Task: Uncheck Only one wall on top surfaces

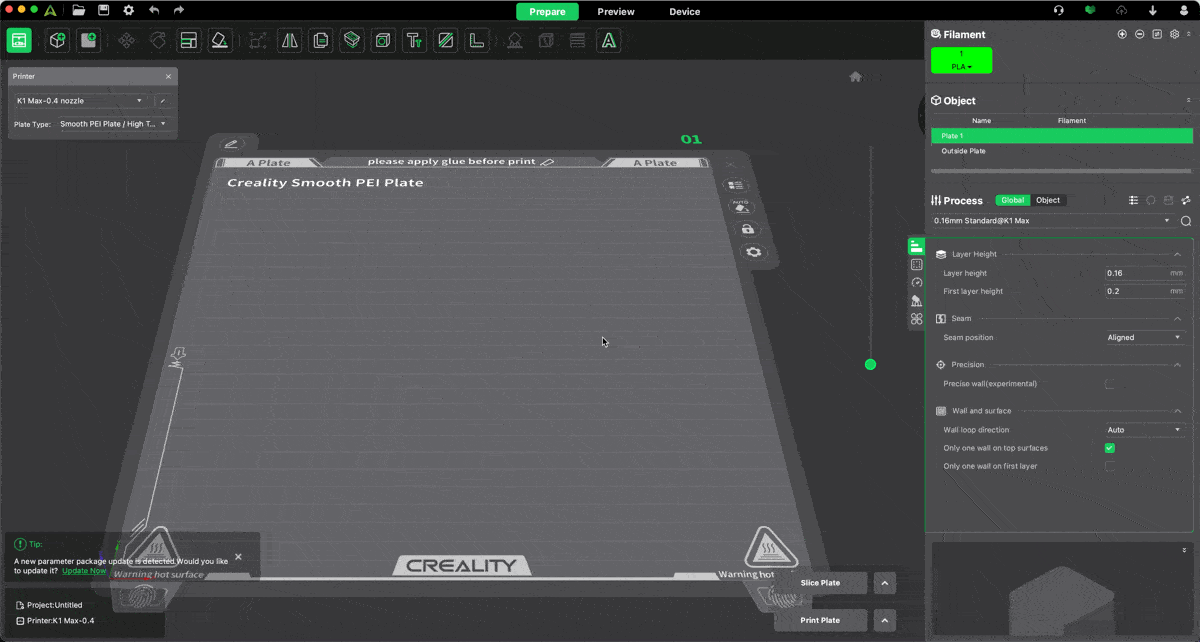Action: (1109, 448)
